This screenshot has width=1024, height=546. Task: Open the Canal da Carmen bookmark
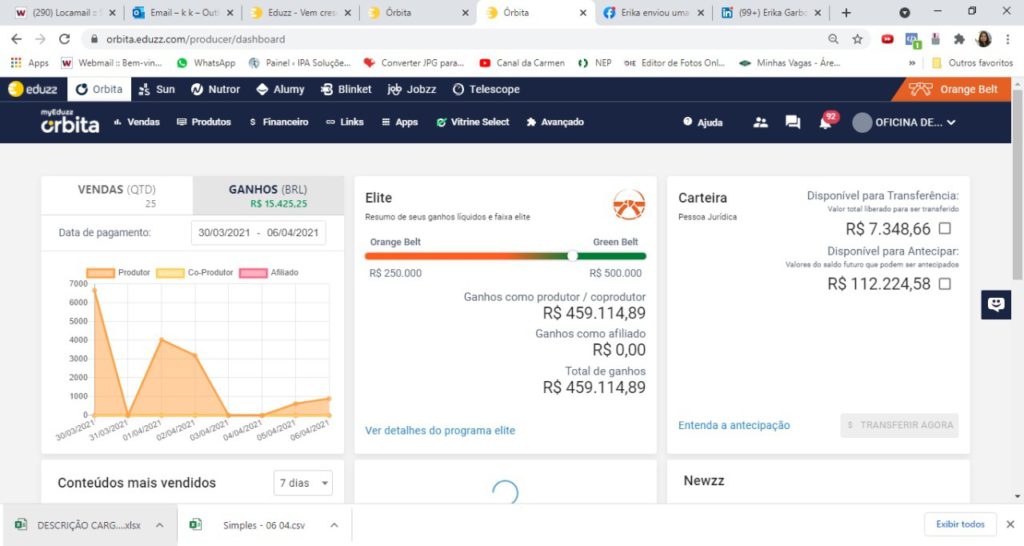click(x=522, y=63)
